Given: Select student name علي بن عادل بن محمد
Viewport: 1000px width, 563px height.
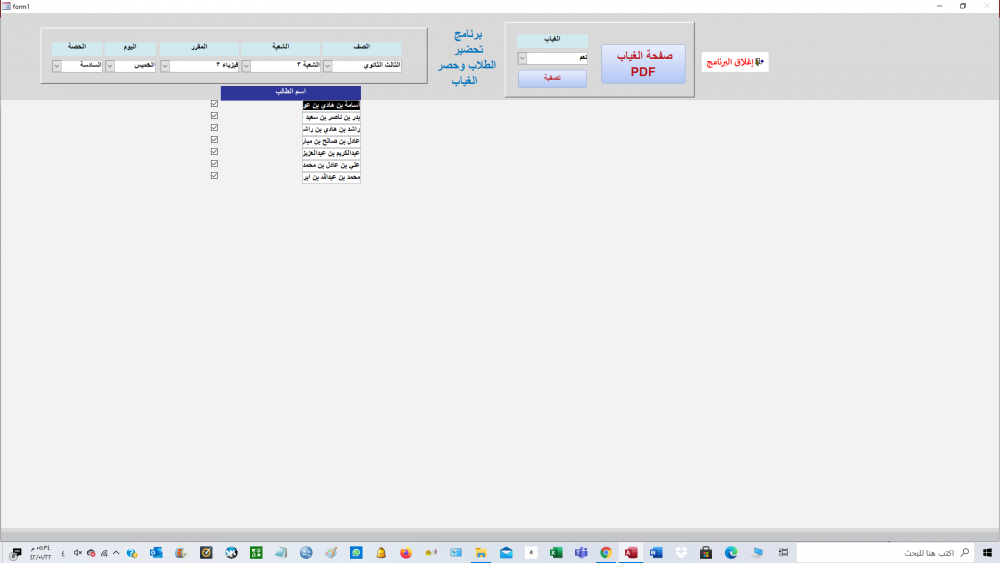Looking at the screenshot, I should tap(332, 165).
